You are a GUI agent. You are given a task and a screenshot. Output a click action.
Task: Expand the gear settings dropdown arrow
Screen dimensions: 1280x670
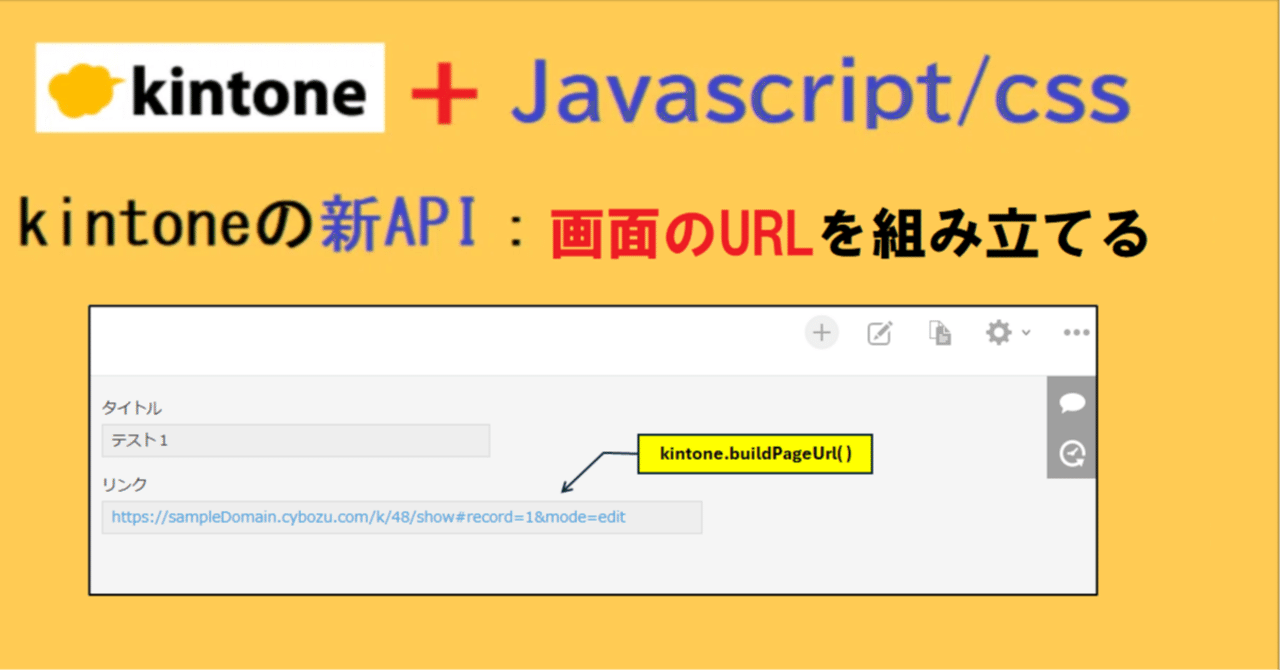pos(1026,333)
